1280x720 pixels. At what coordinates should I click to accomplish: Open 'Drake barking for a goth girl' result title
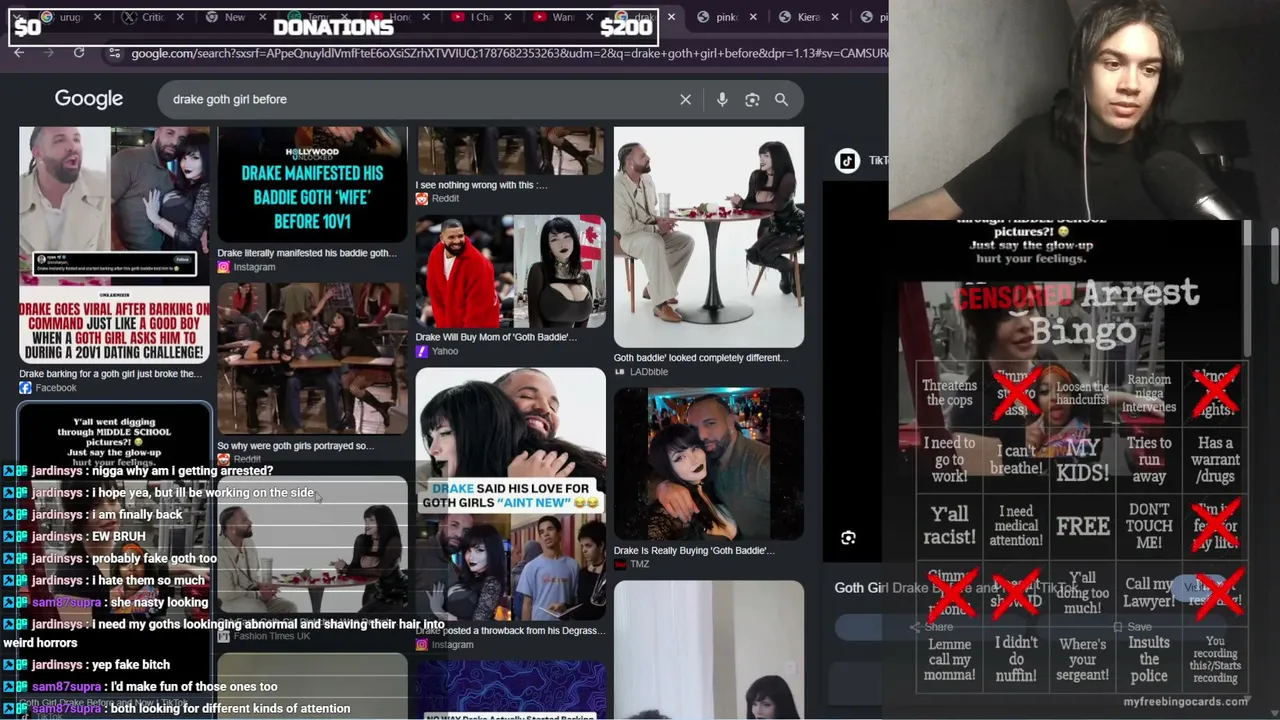point(110,374)
